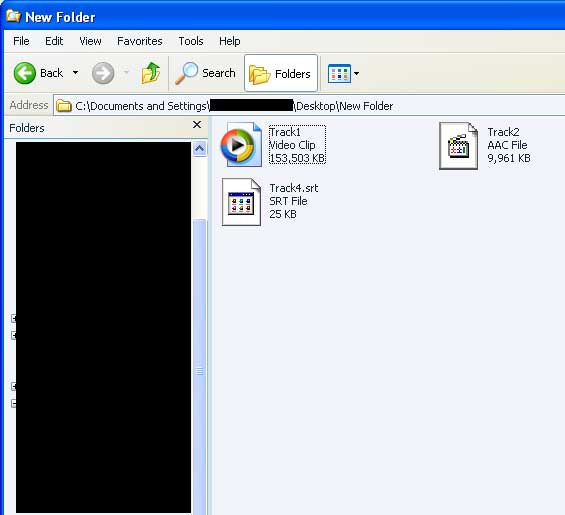Go up one folder level
The width and height of the screenshot is (565, 515).
pyautogui.click(x=151, y=73)
